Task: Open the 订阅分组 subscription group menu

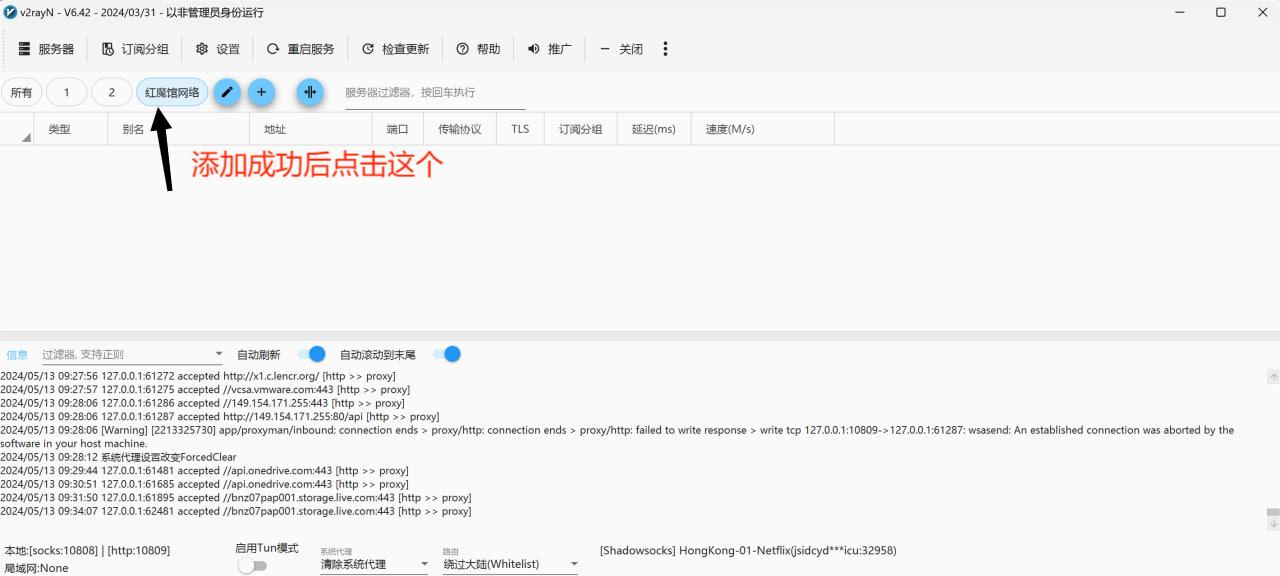Action: [x=135, y=49]
